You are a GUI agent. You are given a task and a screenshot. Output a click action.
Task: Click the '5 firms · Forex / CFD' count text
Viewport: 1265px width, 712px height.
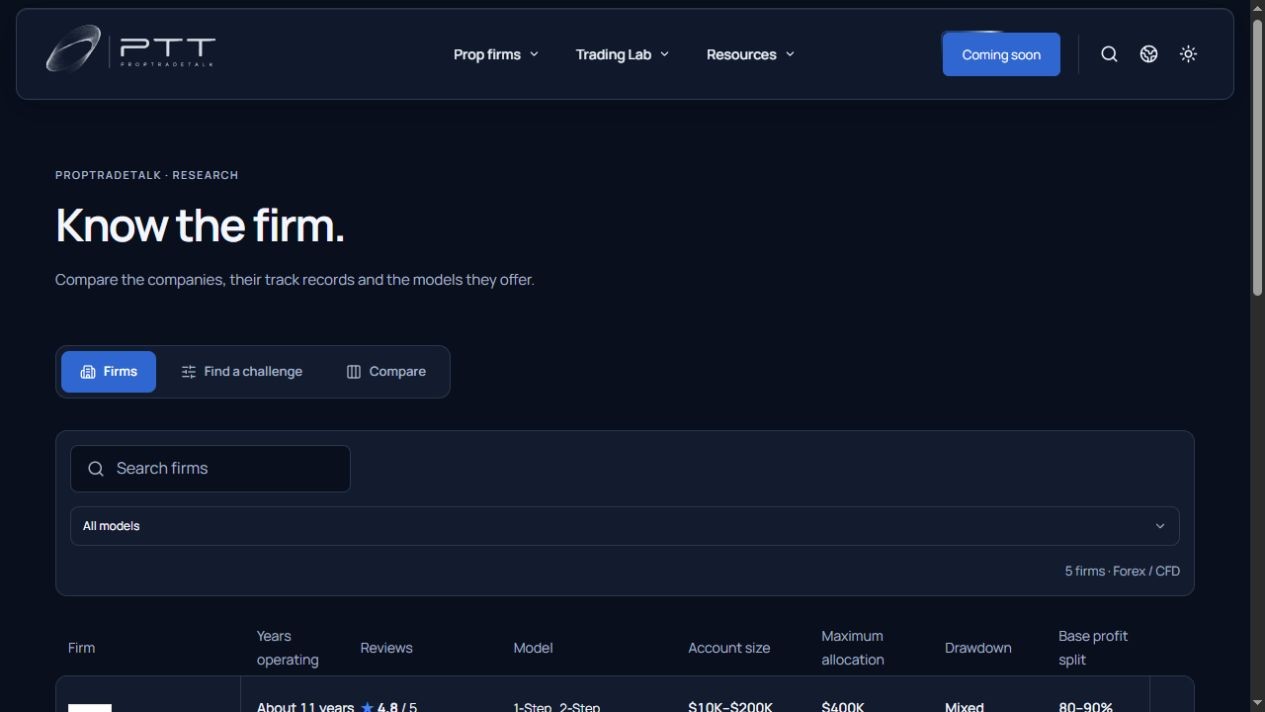click(1122, 571)
